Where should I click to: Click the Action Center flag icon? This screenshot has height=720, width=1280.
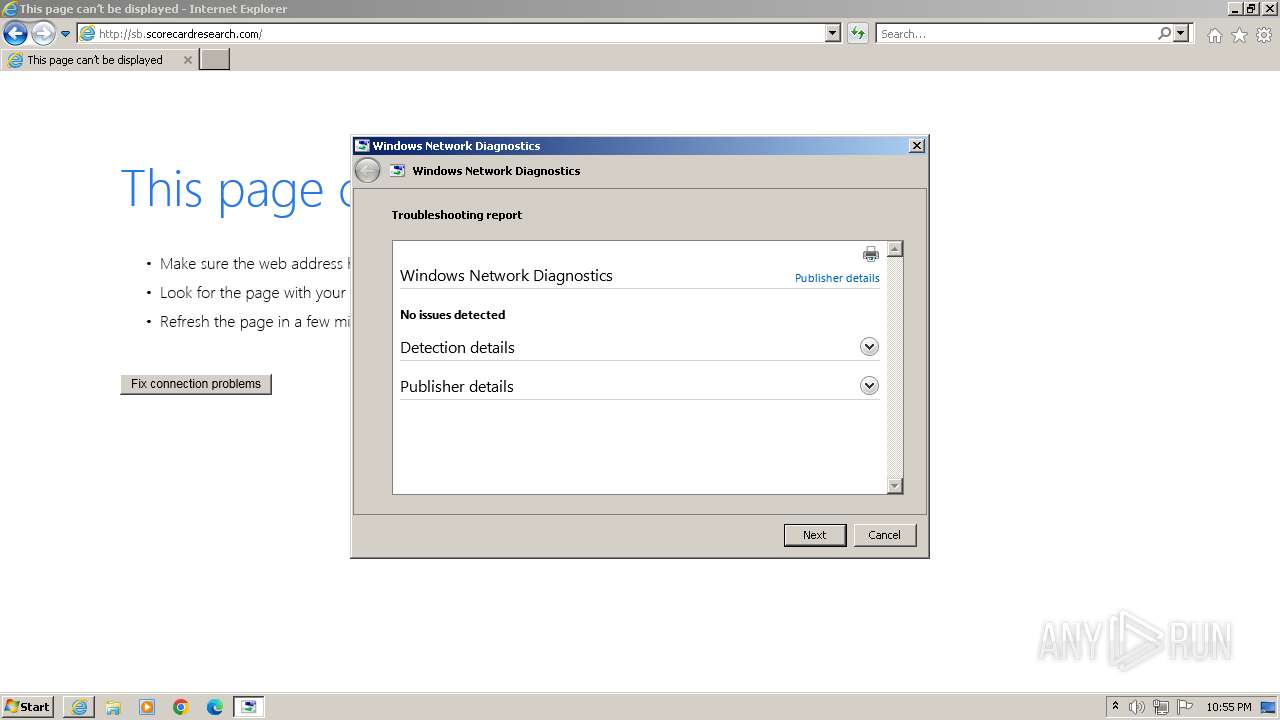click(1185, 707)
